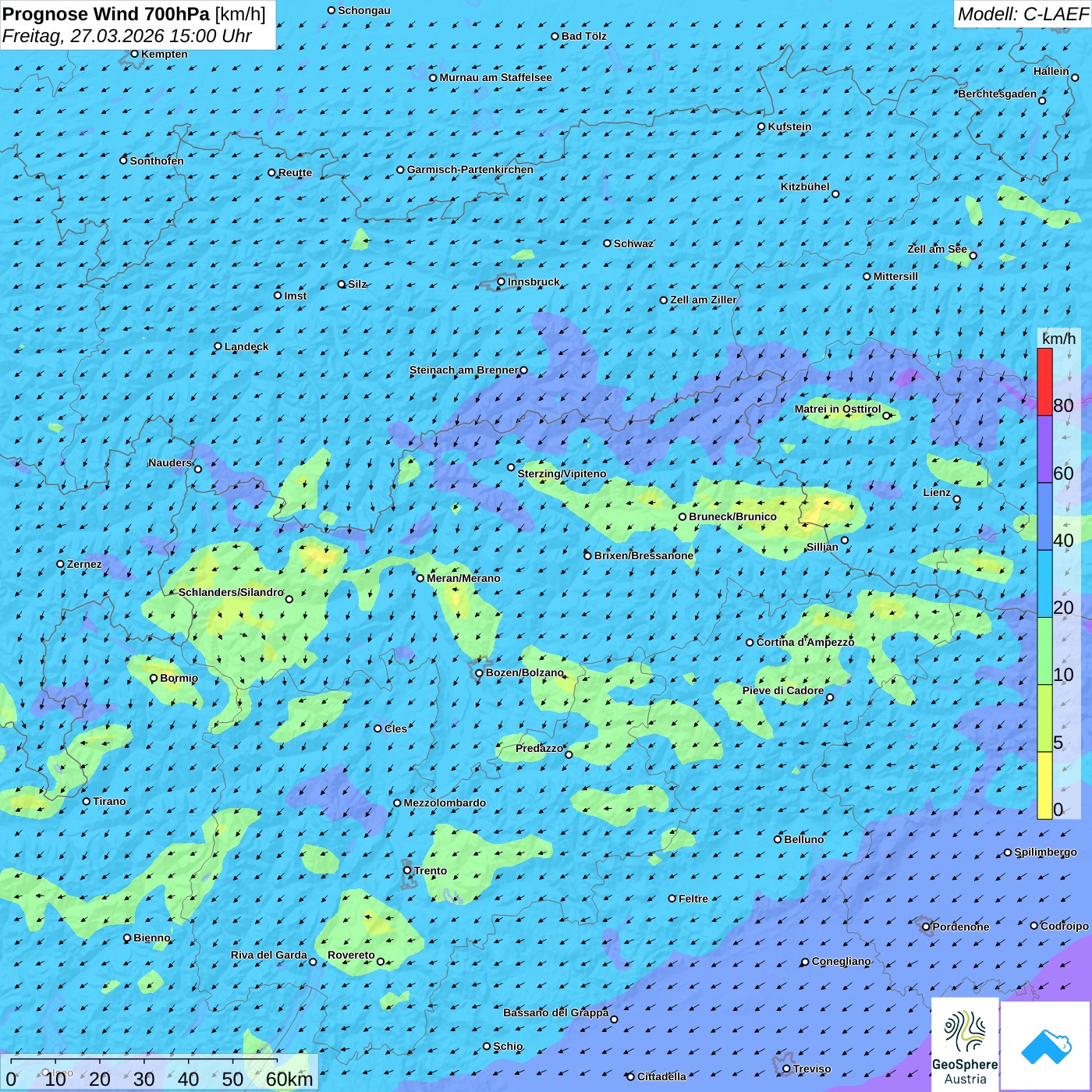Click the Matrei in Osttirol marker
Image resolution: width=1092 pixels, height=1092 pixels.
pos(886,416)
